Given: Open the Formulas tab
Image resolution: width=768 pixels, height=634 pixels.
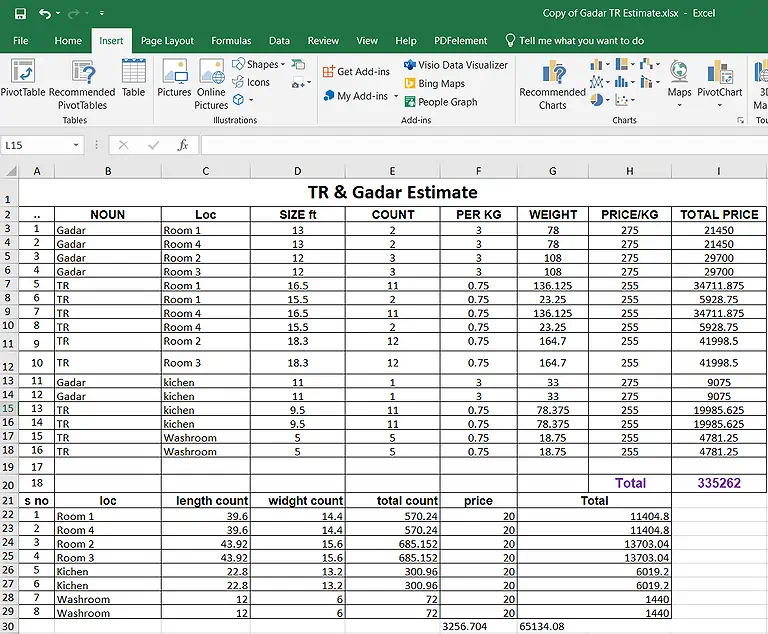Looking at the screenshot, I should point(231,41).
